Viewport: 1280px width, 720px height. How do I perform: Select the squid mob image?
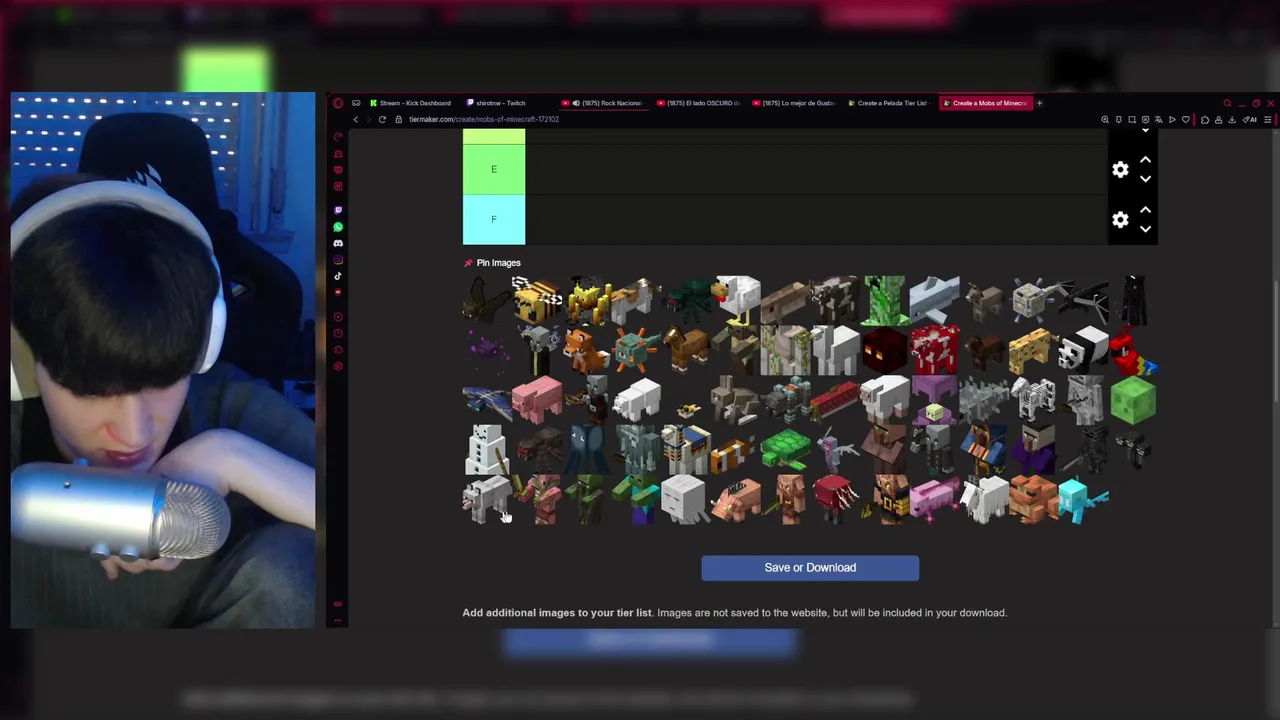tap(587, 451)
